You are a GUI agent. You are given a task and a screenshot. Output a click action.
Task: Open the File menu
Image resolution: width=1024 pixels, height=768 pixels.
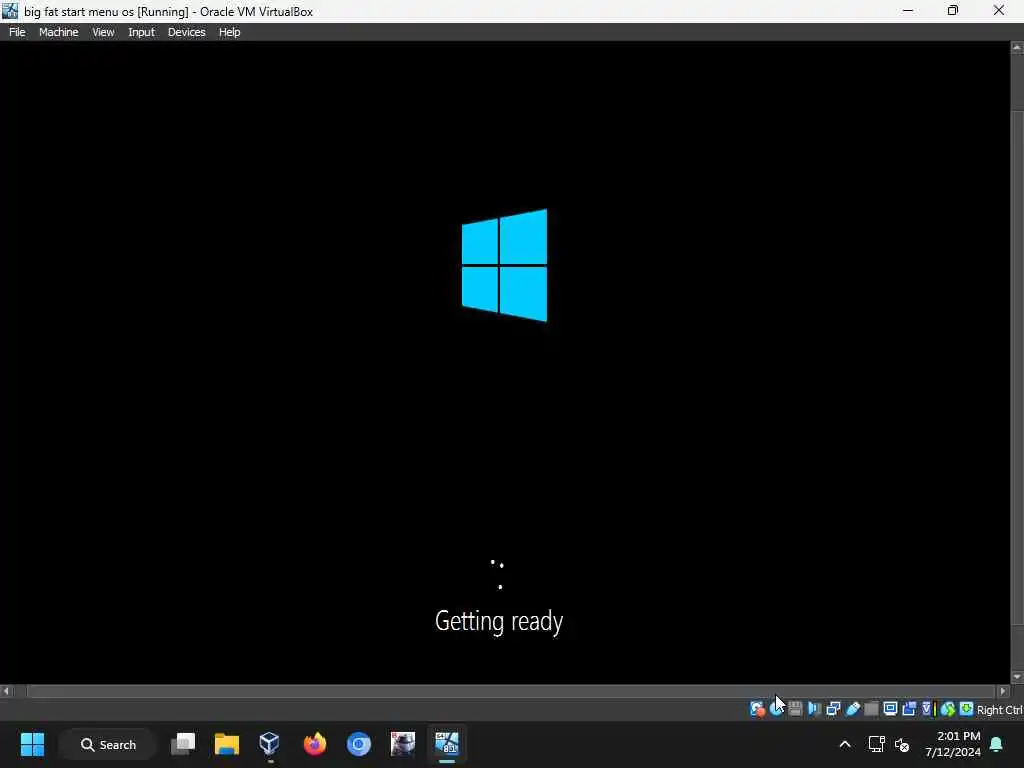click(x=17, y=32)
